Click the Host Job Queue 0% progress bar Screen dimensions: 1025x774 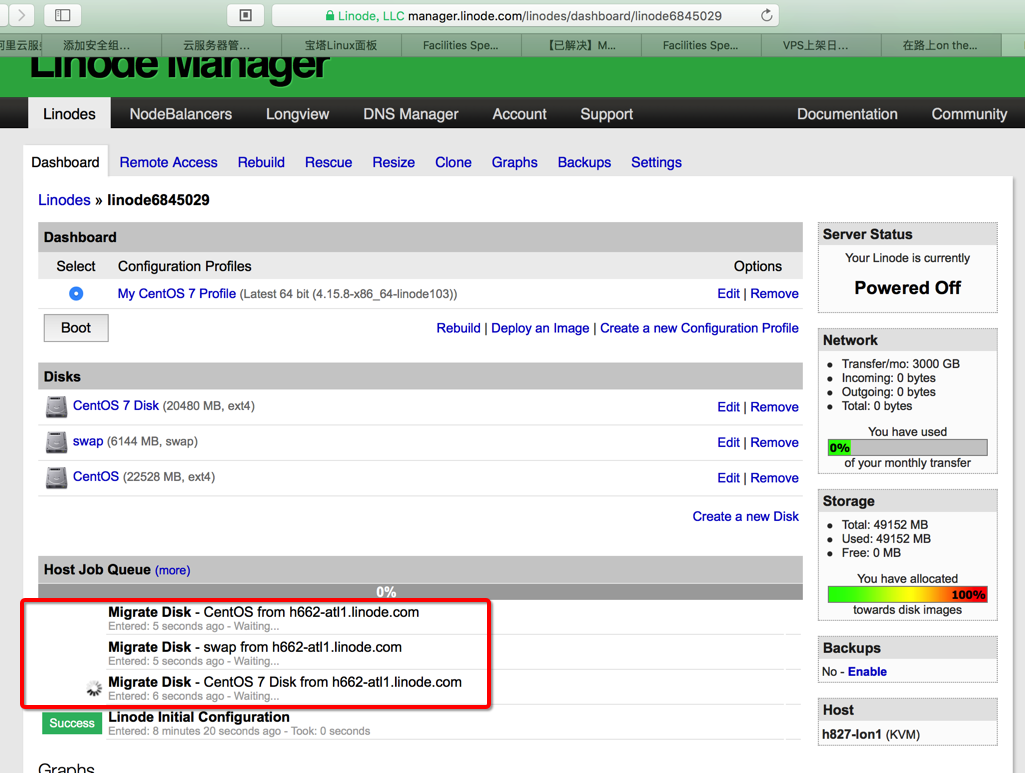click(x=420, y=592)
